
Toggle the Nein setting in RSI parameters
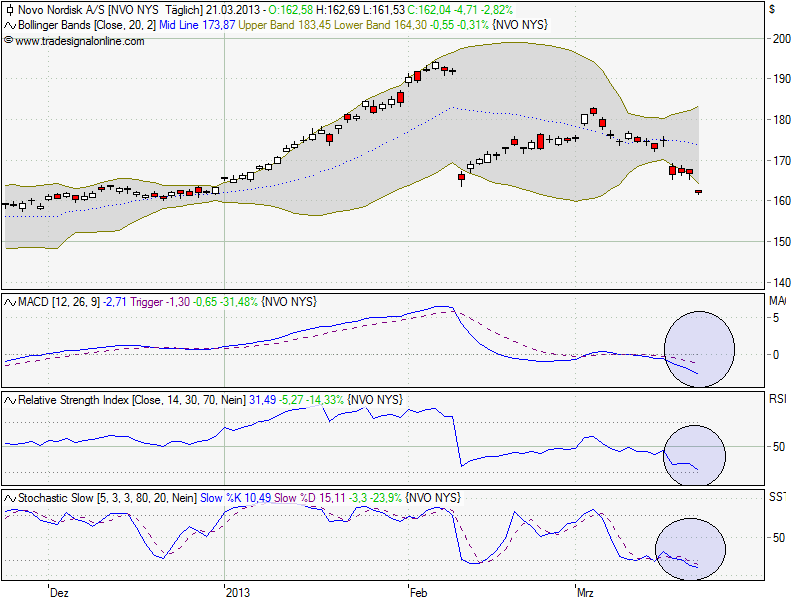point(235,399)
